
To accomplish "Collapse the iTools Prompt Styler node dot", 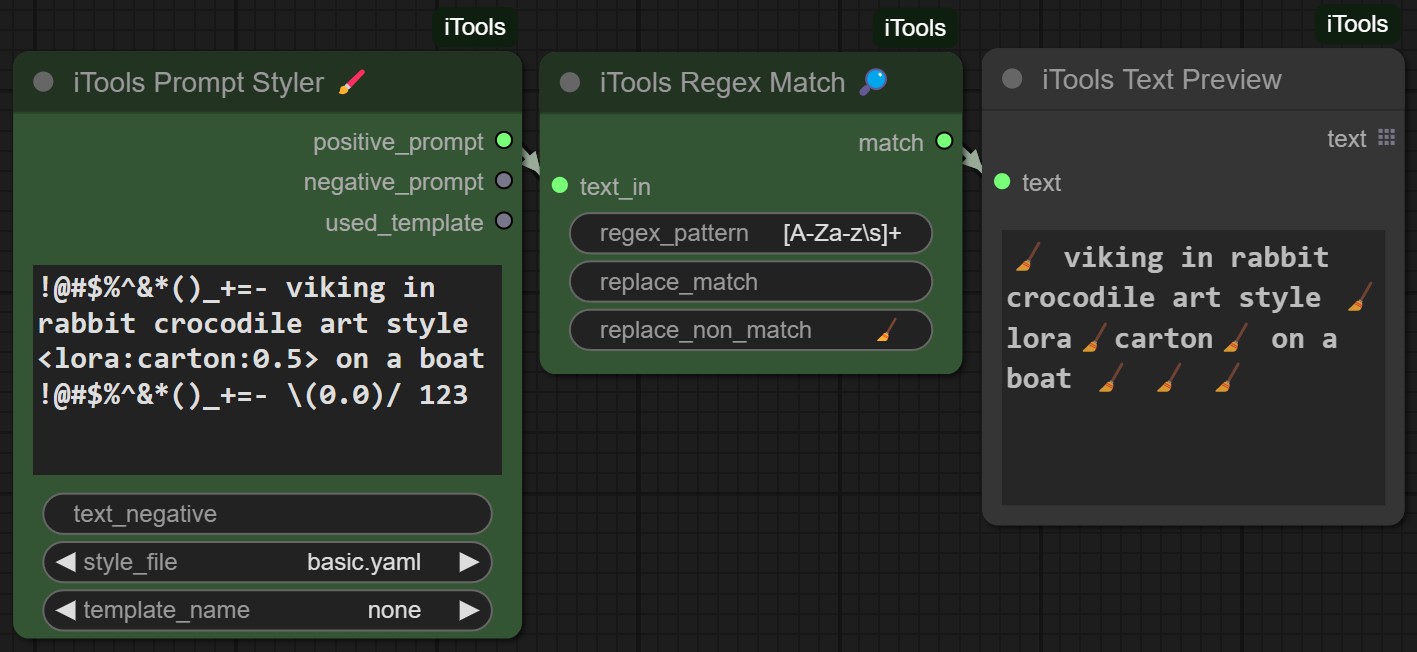I will tap(43, 82).
